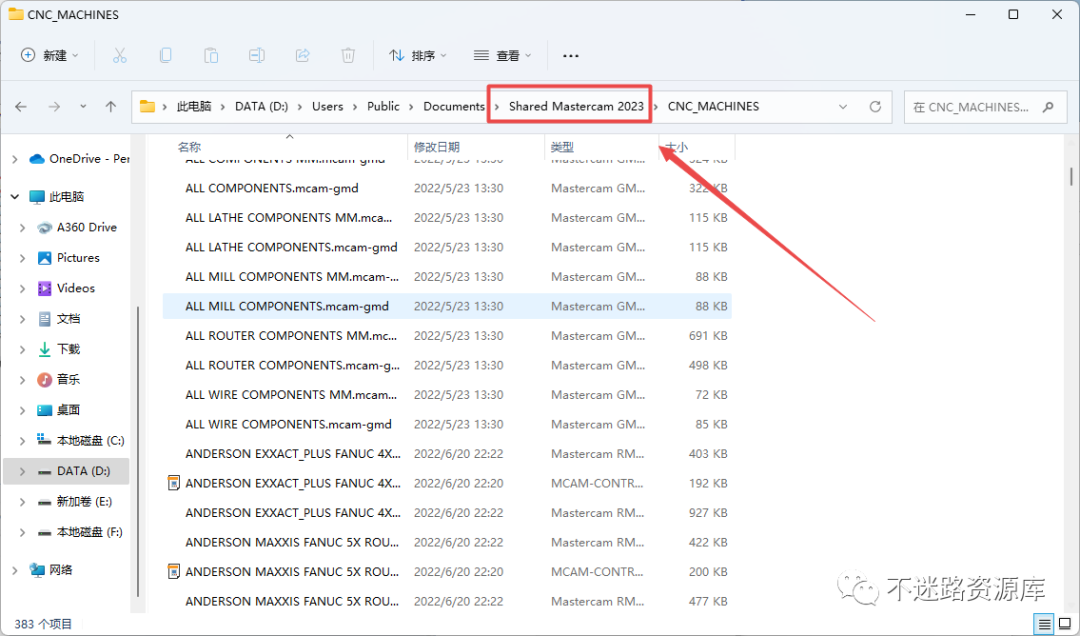The height and width of the screenshot is (636, 1080).
Task: Expand 网络 tree node chevron
Action: pos(14,570)
